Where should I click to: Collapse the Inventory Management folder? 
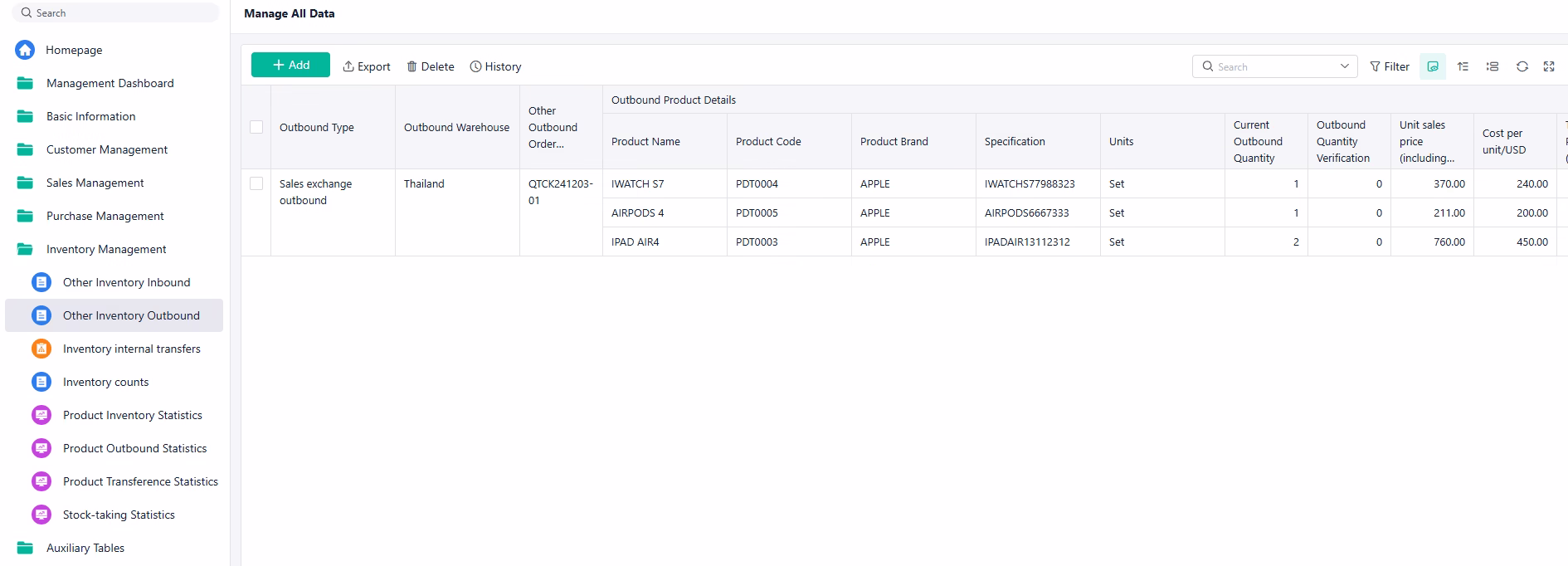click(x=25, y=249)
